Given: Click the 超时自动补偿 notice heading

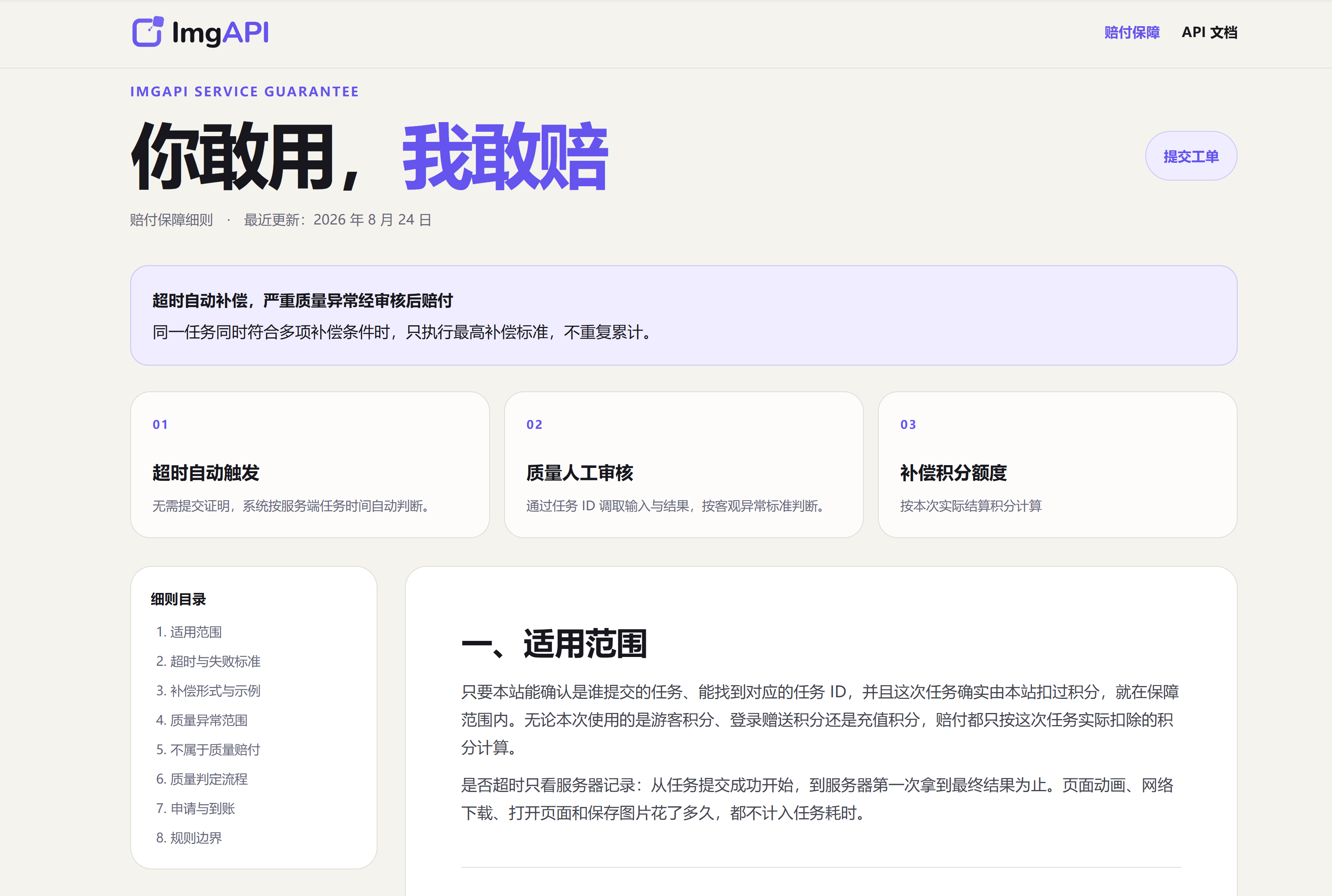Looking at the screenshot, I should [303, 301].
